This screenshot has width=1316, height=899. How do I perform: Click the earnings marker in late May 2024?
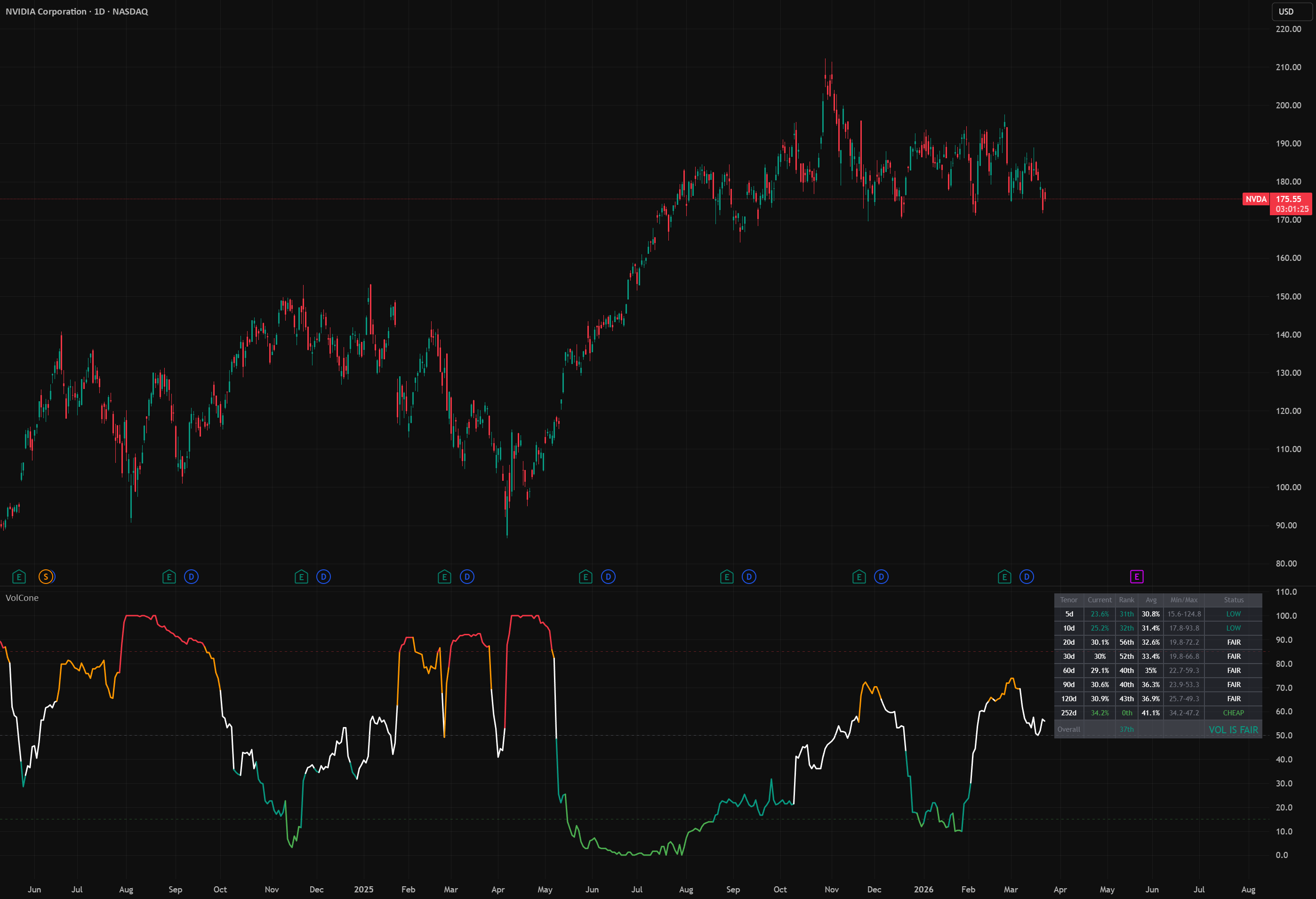coord(19,577)
